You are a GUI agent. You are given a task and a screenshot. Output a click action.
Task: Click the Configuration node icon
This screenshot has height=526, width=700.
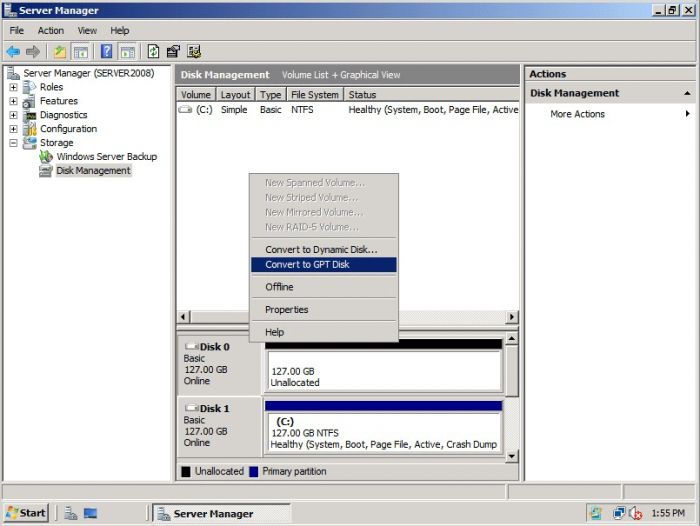click(29, 129)
